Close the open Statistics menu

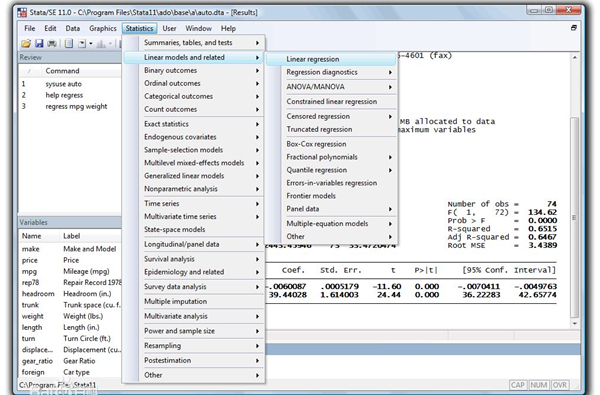click(x=139, y=28)
